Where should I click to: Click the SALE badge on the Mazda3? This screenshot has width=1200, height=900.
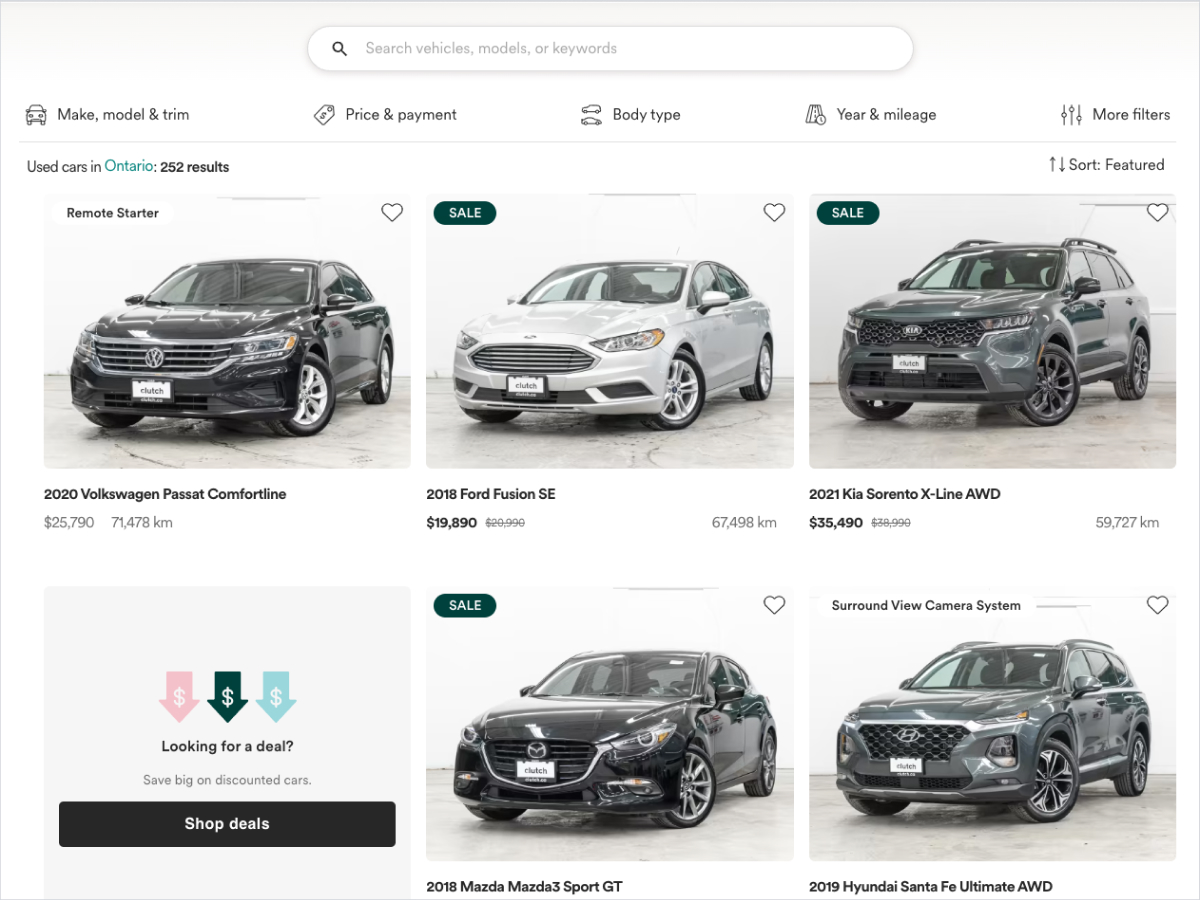(465, 605)
